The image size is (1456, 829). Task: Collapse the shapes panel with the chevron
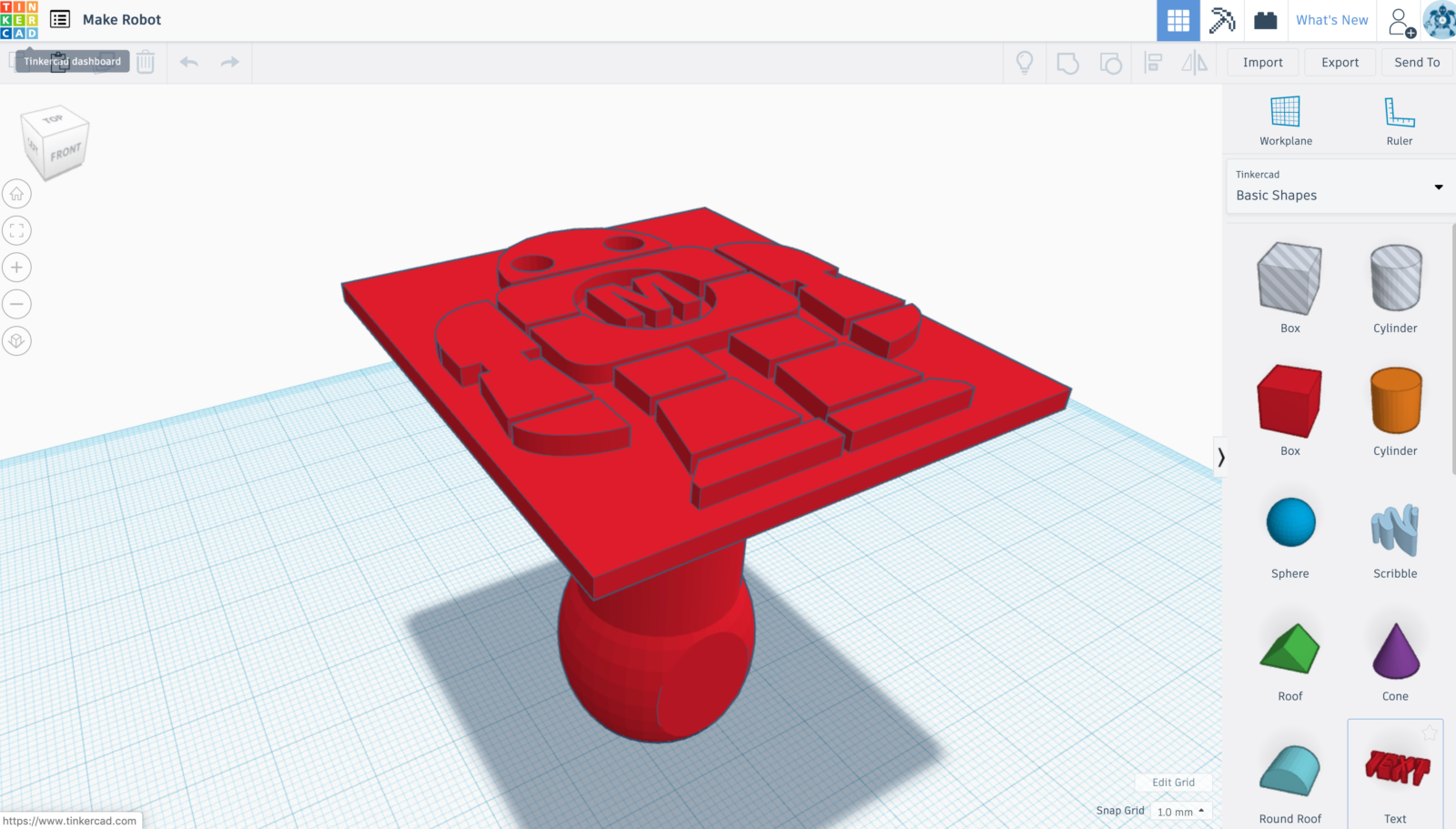click(1222, 458)
